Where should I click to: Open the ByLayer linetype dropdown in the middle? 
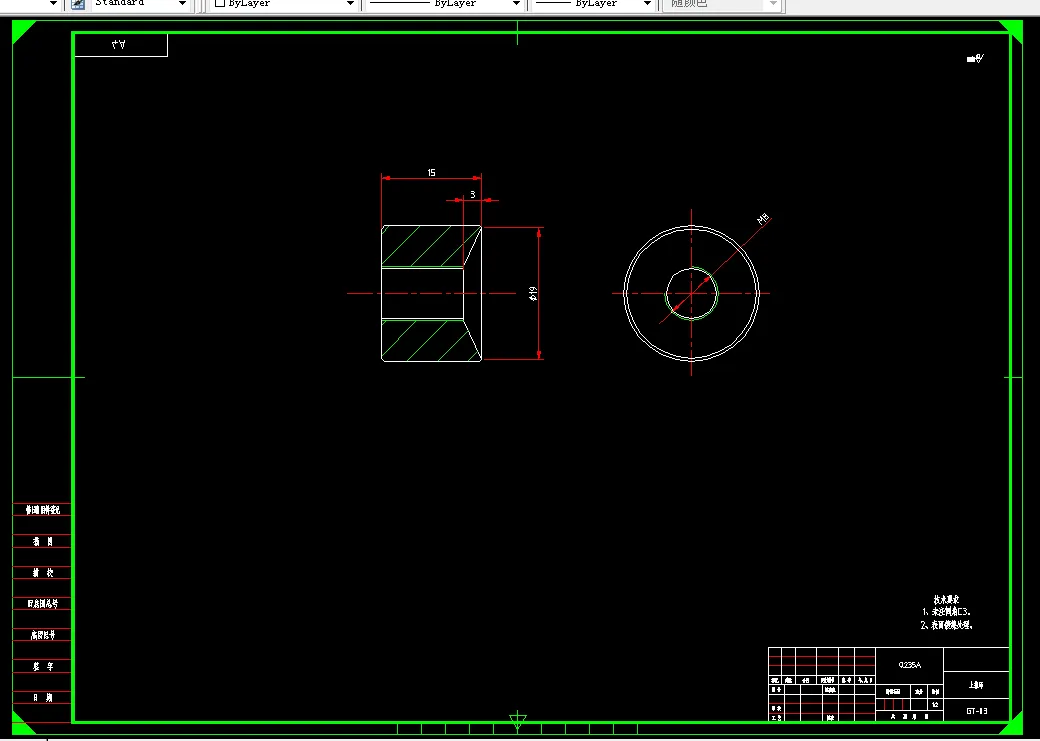pos(444,3)
